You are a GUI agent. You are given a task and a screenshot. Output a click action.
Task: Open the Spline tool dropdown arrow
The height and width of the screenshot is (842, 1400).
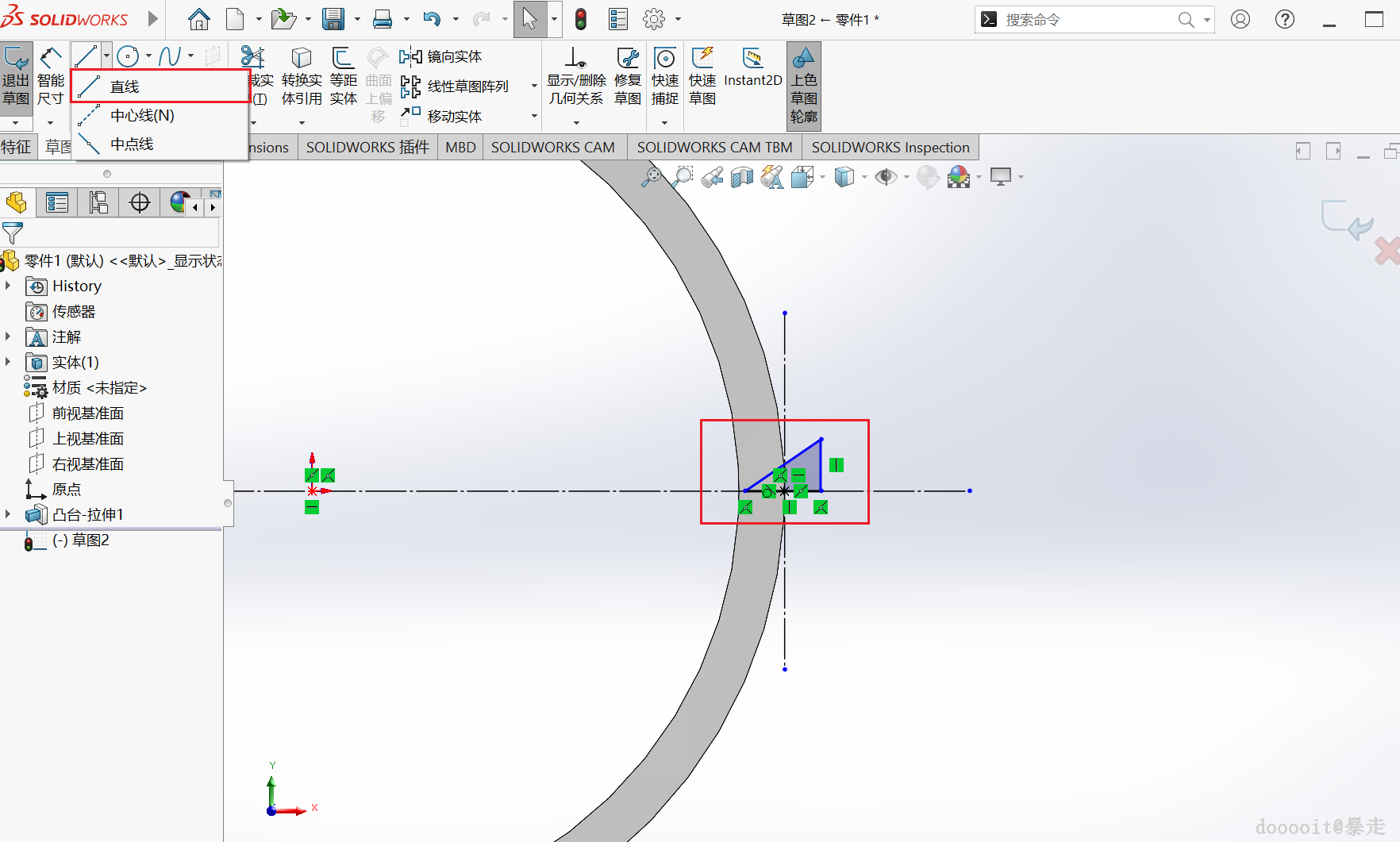pos(190,56)
